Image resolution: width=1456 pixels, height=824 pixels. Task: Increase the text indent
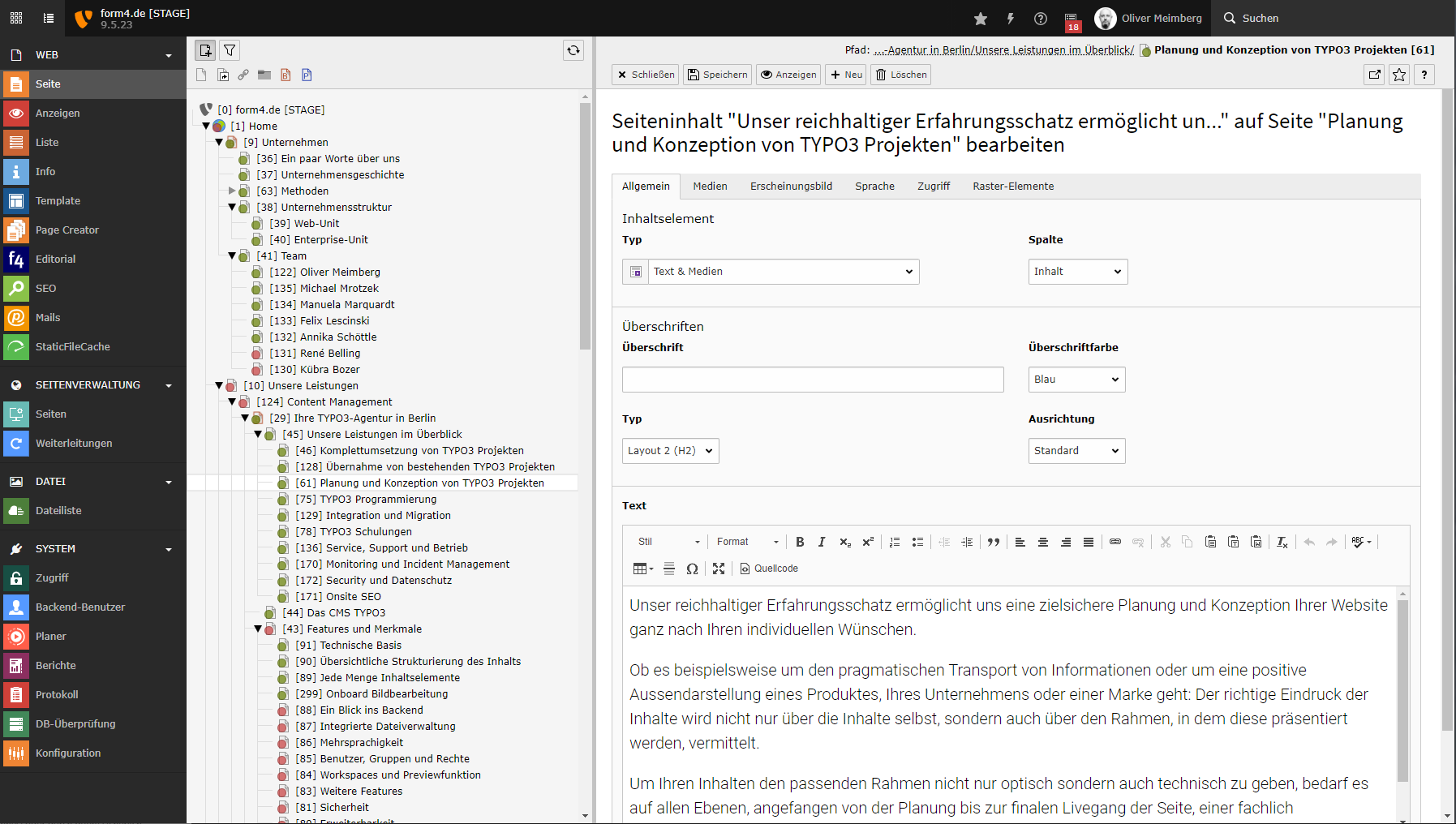[x=967, y=542]
